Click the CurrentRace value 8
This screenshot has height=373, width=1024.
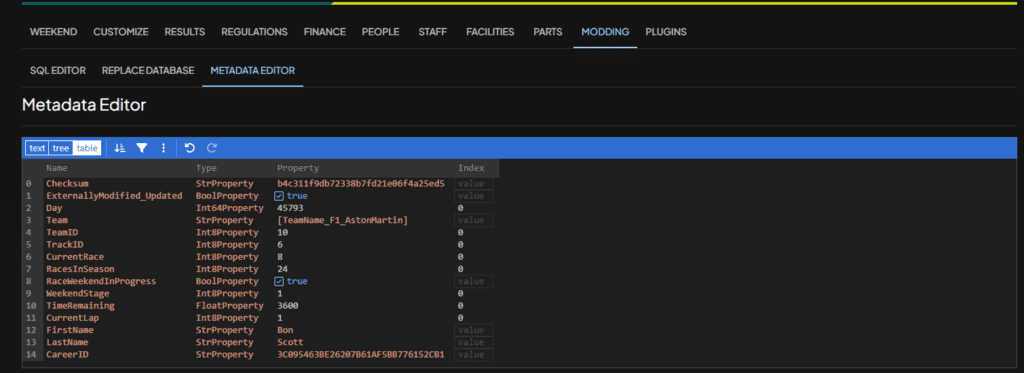[280, 257]
